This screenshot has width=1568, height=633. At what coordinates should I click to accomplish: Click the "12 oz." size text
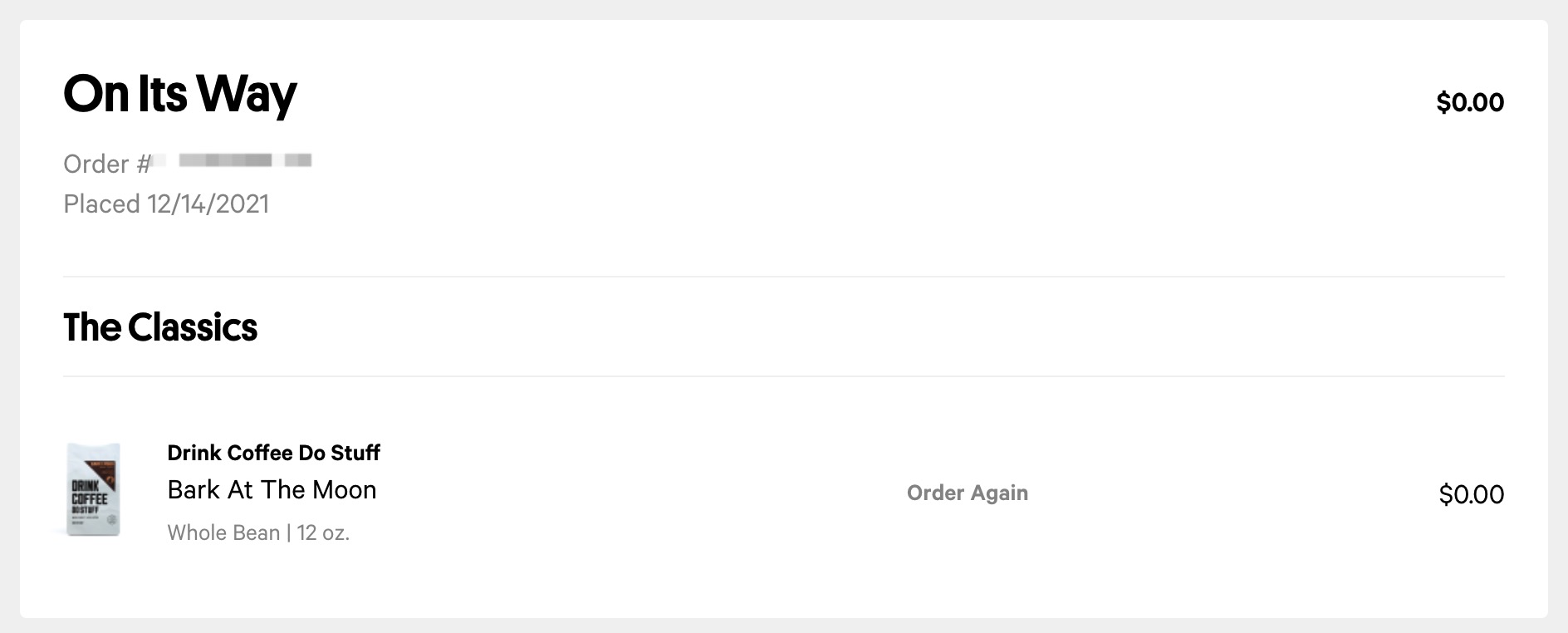(323, 532)
